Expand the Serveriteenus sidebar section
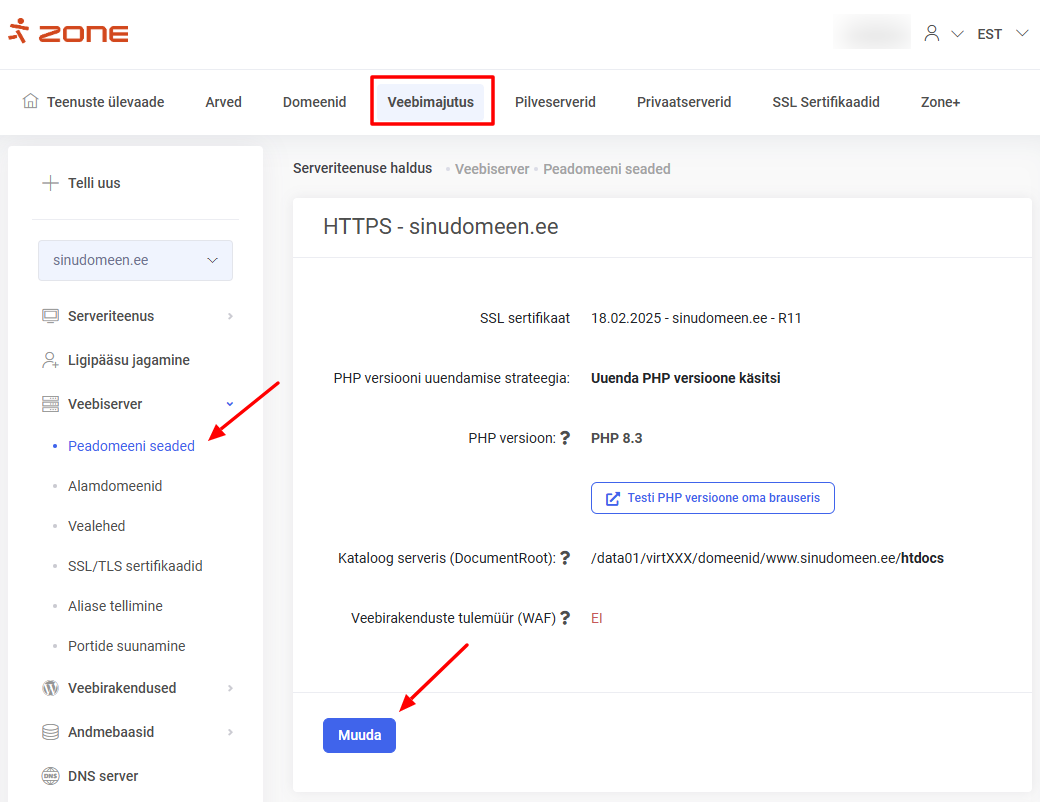This screenshot has width=1040, height=802. pos(231,316)
